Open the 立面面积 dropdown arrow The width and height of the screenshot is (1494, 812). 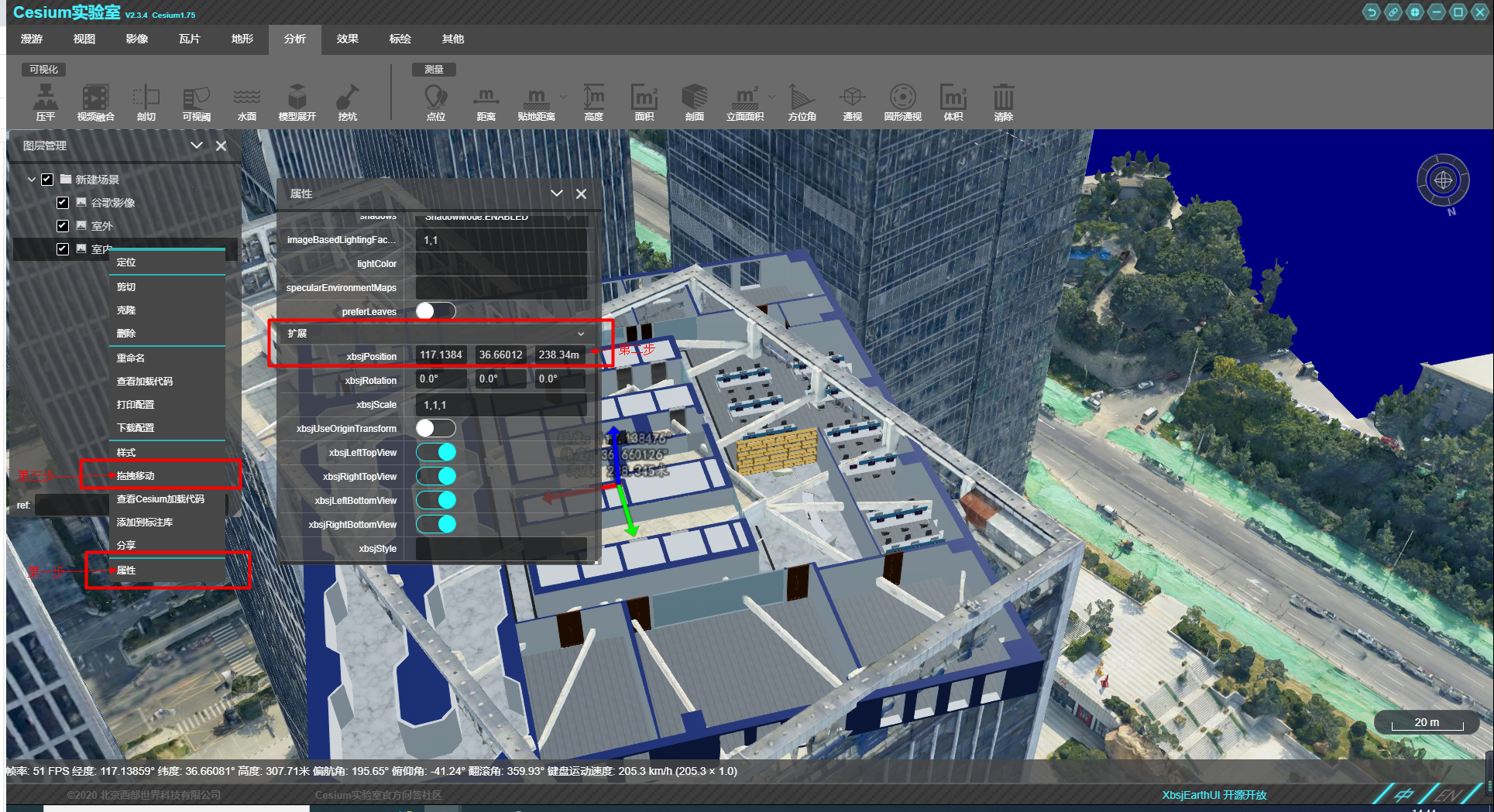[x=771, y=97]
